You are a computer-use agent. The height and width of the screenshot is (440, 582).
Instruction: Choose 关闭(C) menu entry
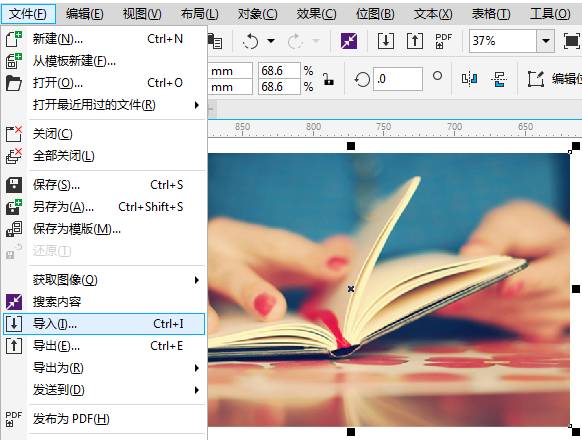(x=104, y=134)
